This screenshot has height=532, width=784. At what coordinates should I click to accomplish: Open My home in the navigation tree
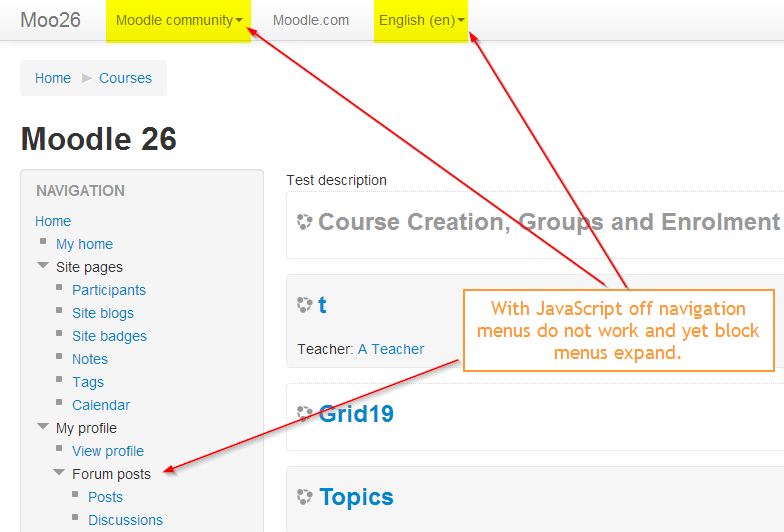[84, 244]
